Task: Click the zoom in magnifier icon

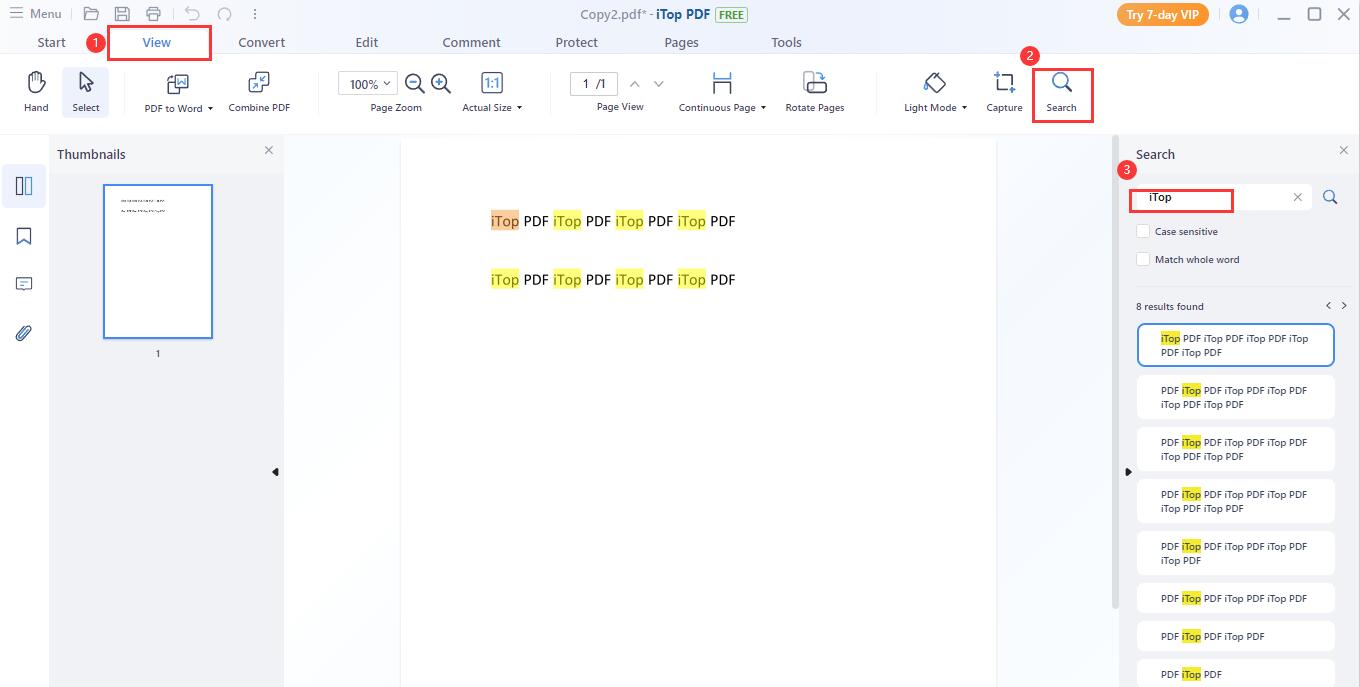Action: pos(441,84)
